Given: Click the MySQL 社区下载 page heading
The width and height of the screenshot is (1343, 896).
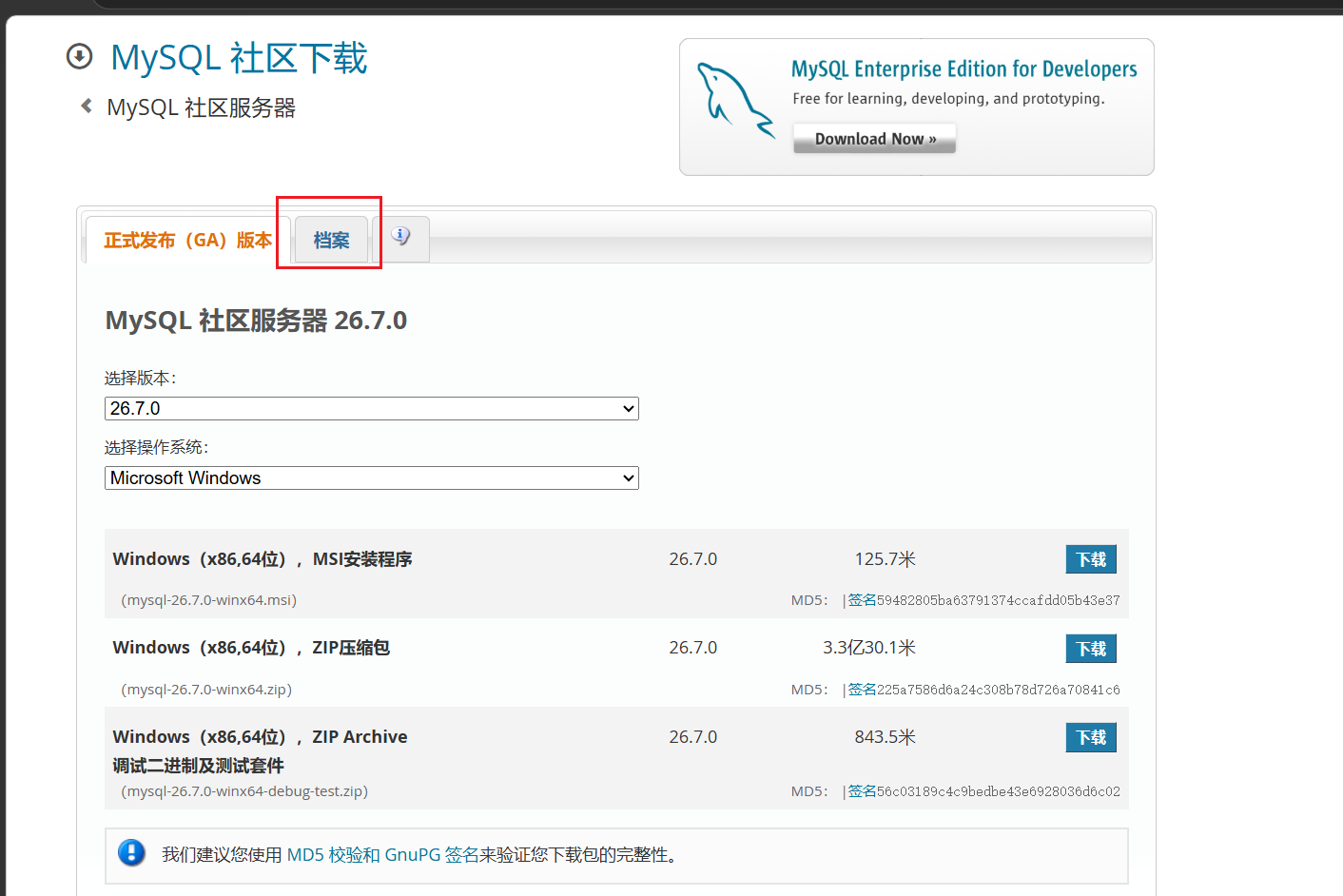Looking at the screenshot, I should tap(239, 58).
